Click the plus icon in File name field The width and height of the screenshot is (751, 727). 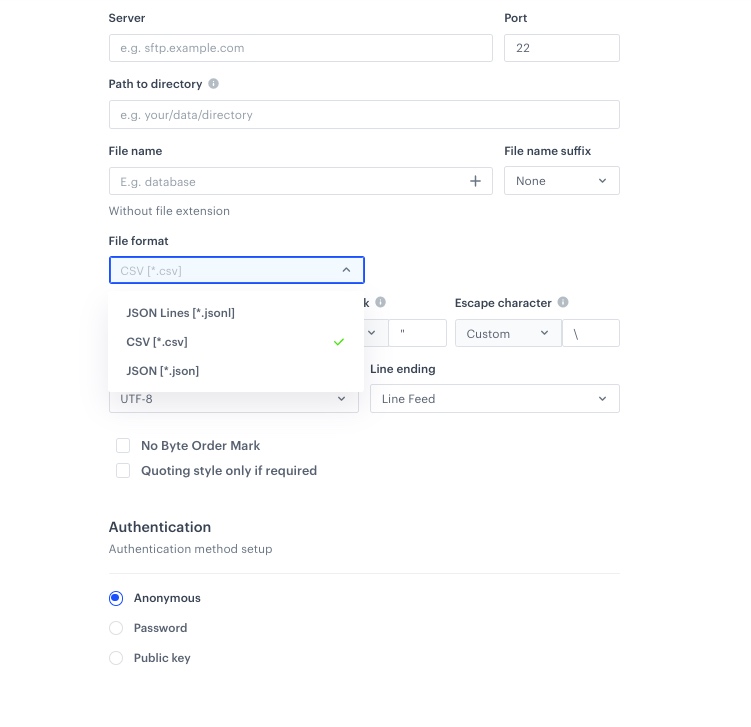475,181
